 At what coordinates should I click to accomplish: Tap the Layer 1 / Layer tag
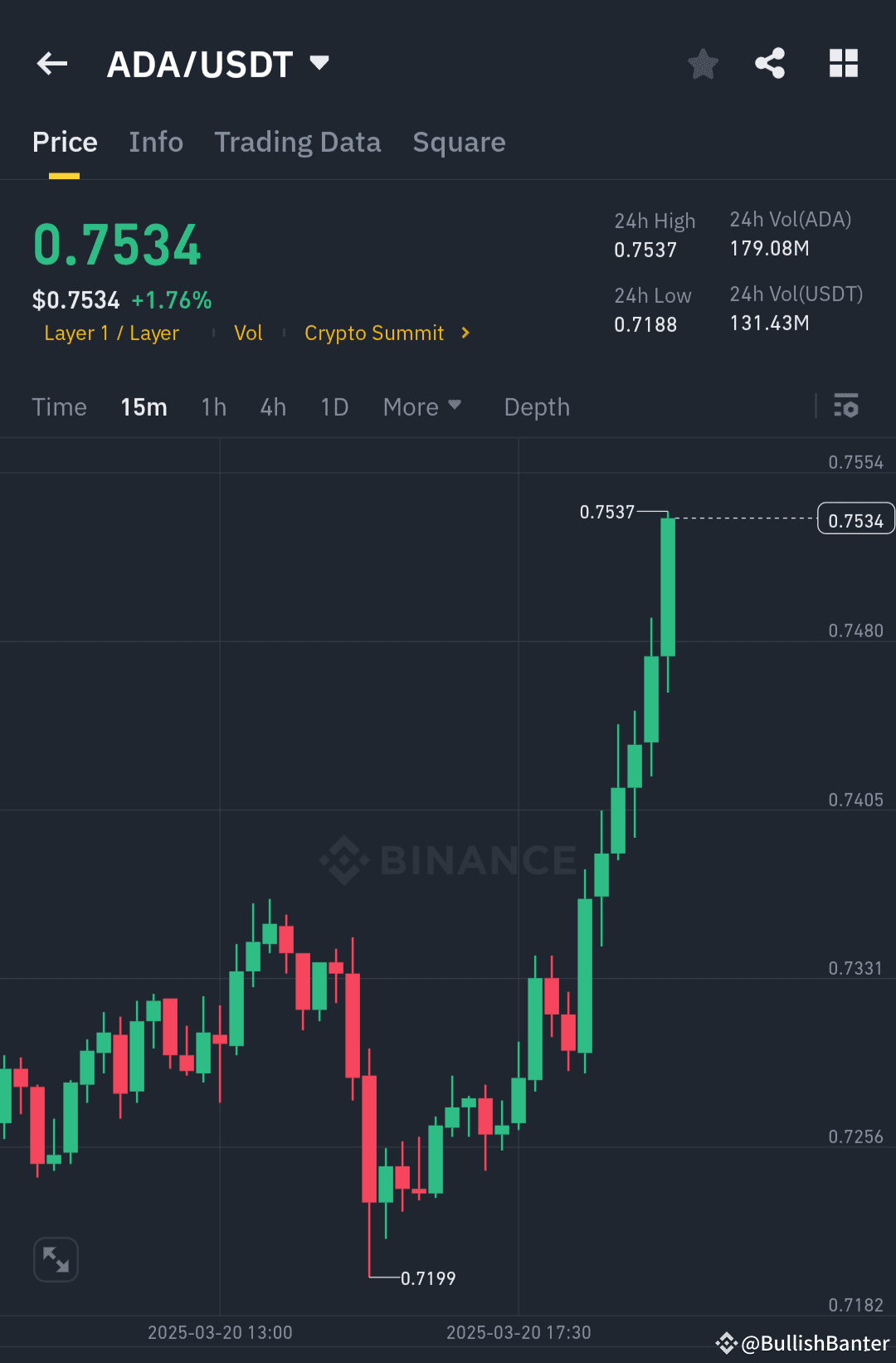pyautogui.click(x=112, y=333)
